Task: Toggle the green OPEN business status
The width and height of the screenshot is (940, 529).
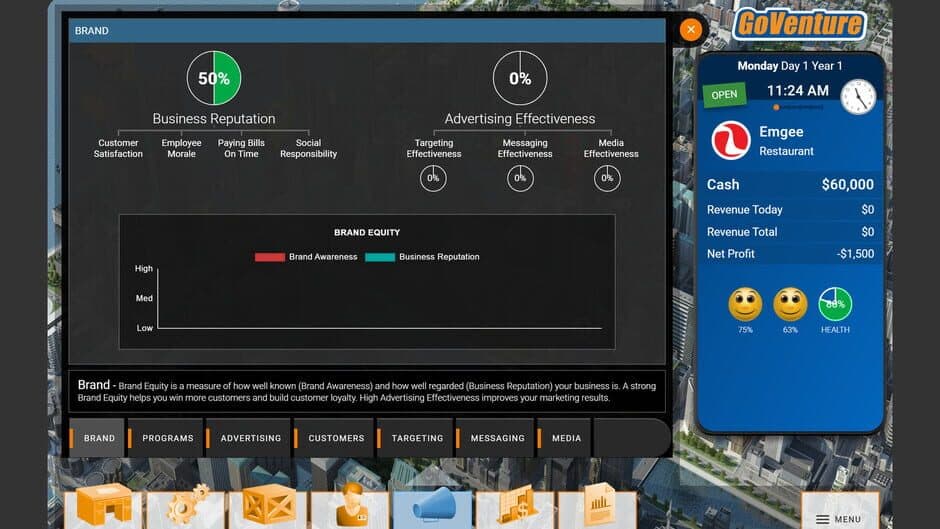Action: pyautogui.click(x=724, y=95)
